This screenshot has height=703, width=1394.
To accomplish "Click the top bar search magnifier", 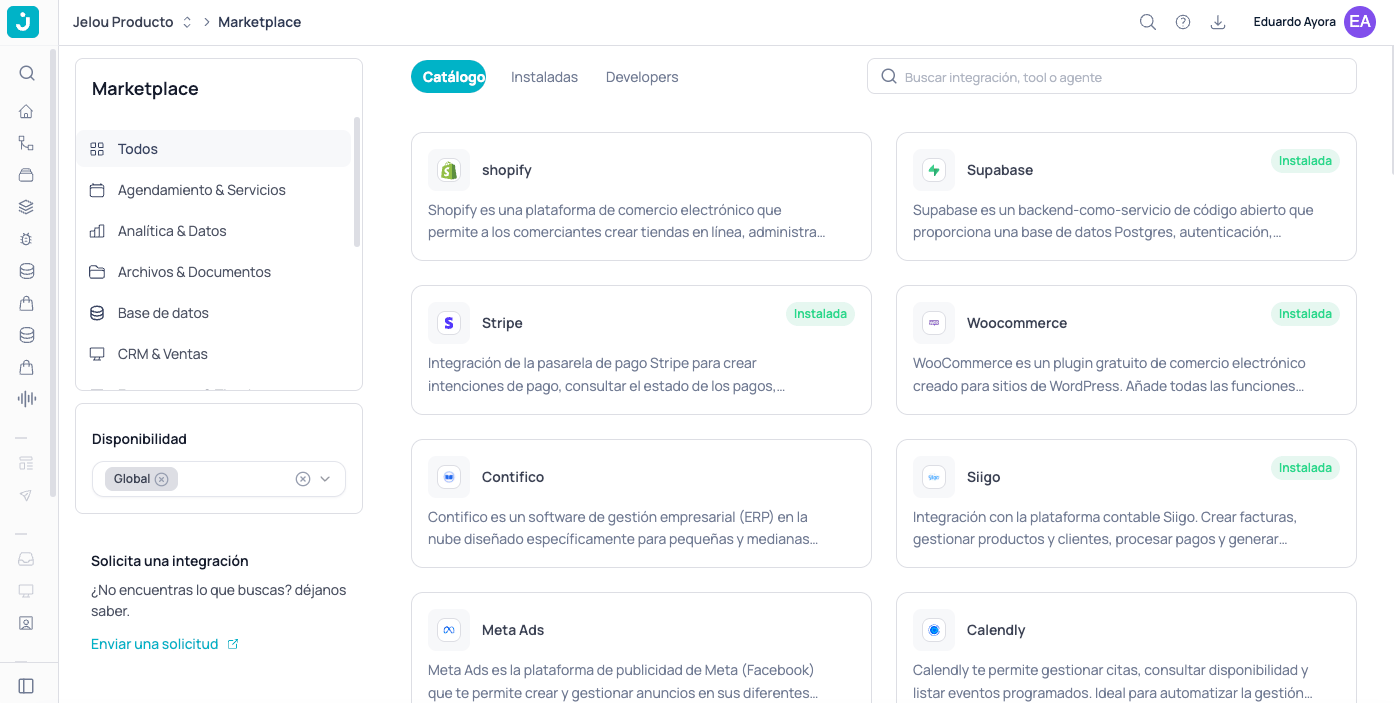I will pos(1148,22).
